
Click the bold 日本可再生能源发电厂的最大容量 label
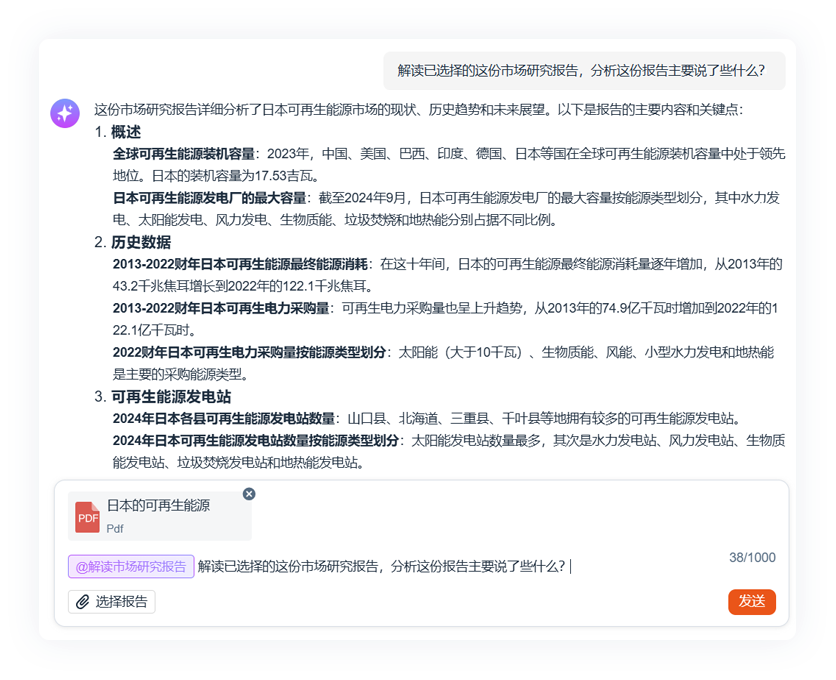[x=209, y=198]
